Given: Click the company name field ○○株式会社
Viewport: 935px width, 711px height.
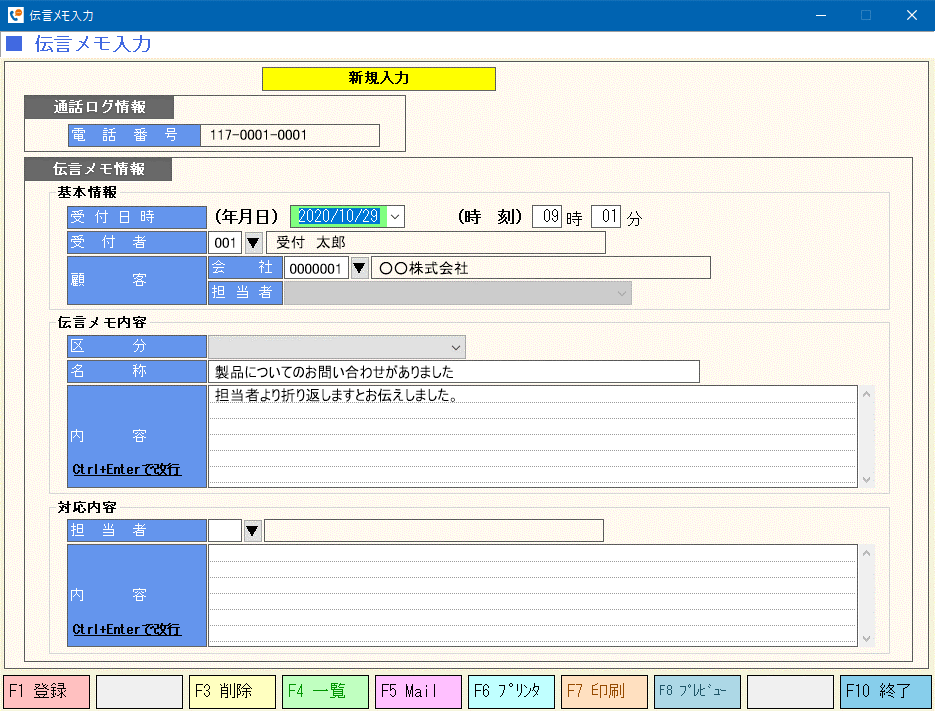Looking at the screenshot, I should (x=541, y=268).
